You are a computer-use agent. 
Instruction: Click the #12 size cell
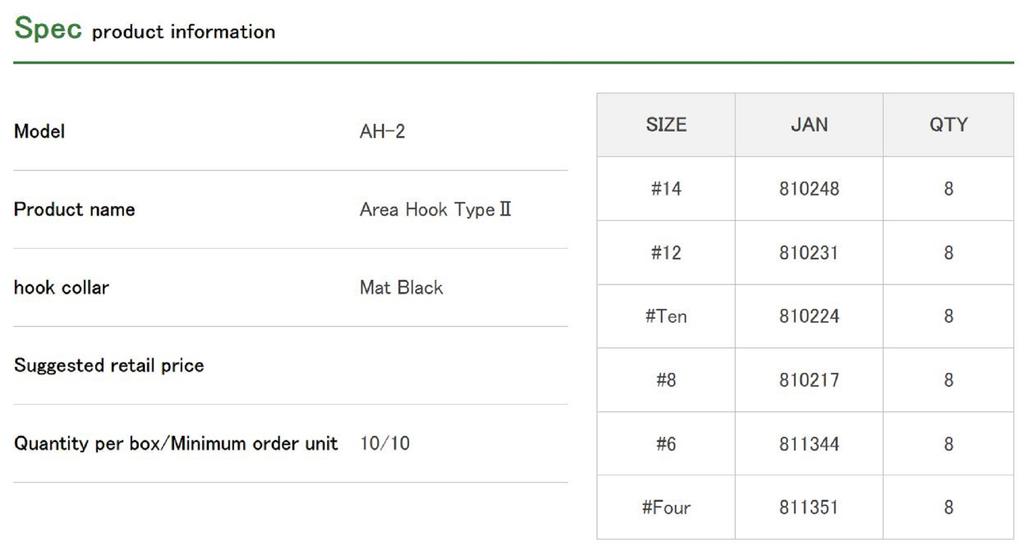point(666,253)
